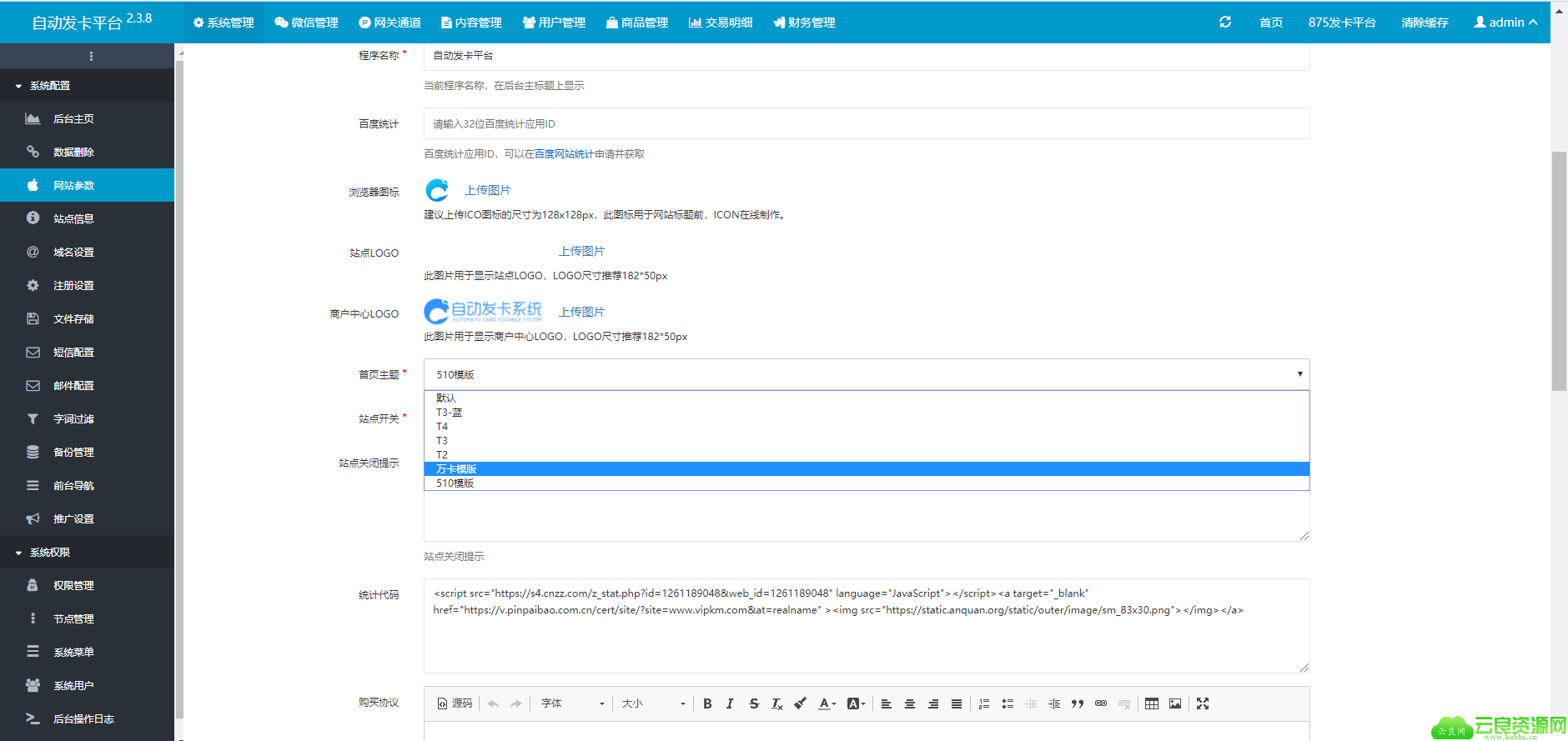Toggle bold in the purchase agreement editor
This screenshot has width=1568, height=741.
coord(707,703)
